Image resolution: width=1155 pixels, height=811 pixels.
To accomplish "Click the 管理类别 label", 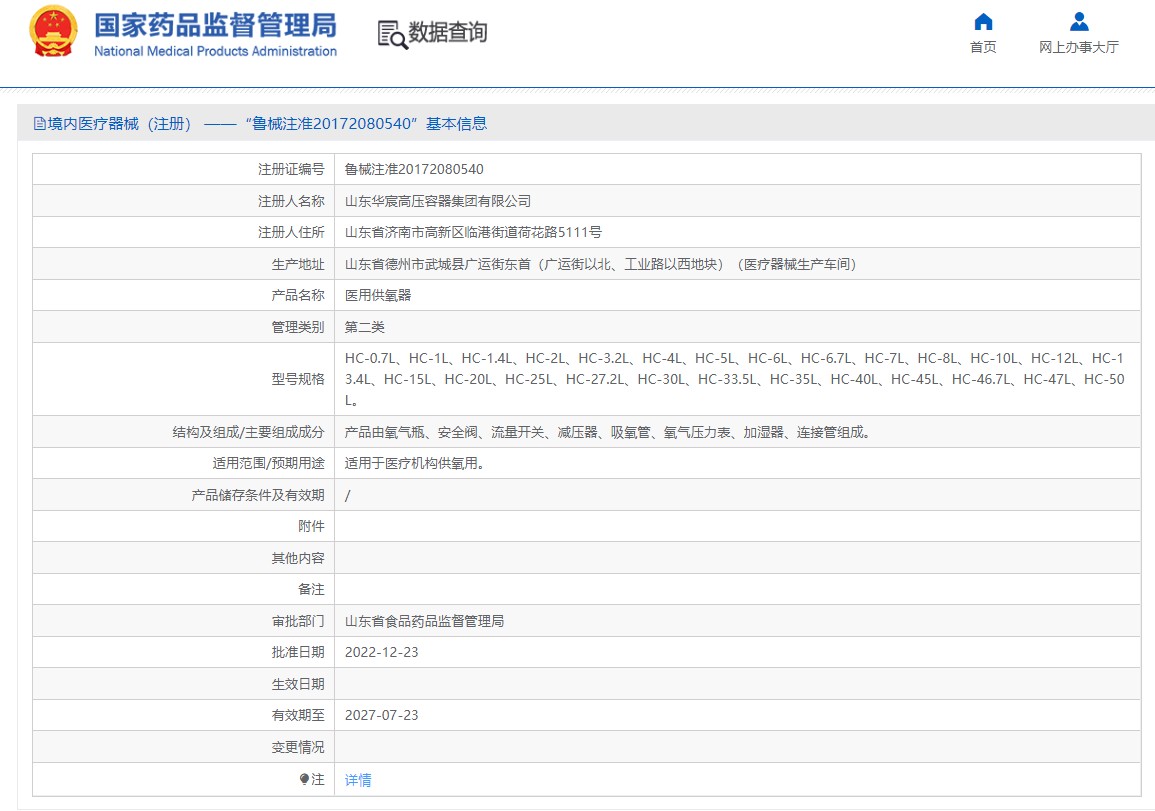I will (x=298, y=327).
